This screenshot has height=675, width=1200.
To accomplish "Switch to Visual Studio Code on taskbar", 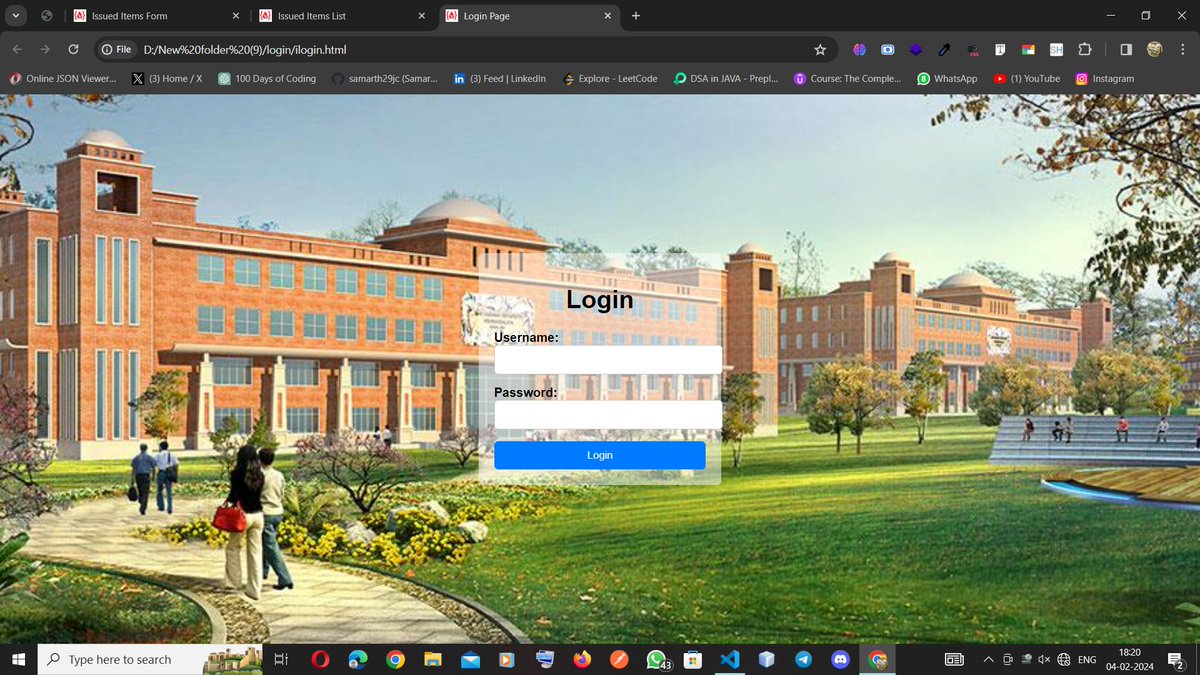I will coord(729,659).
